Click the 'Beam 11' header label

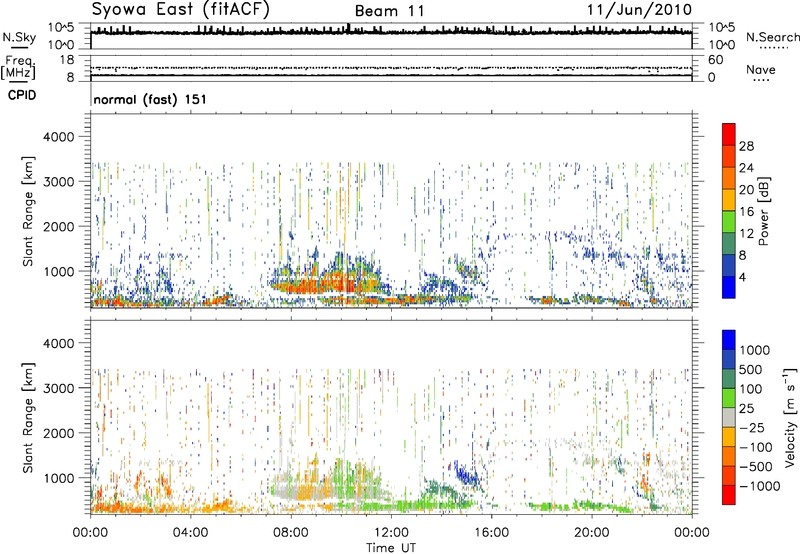click(x=390, y=11)
